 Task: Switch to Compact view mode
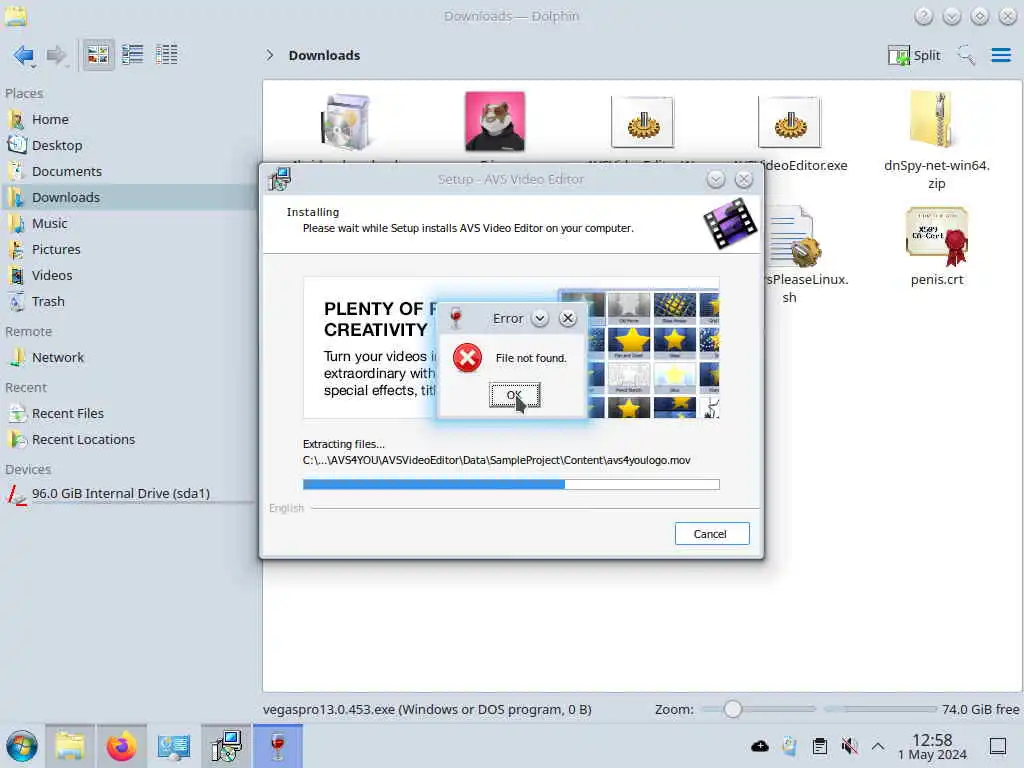click(133, 55)
